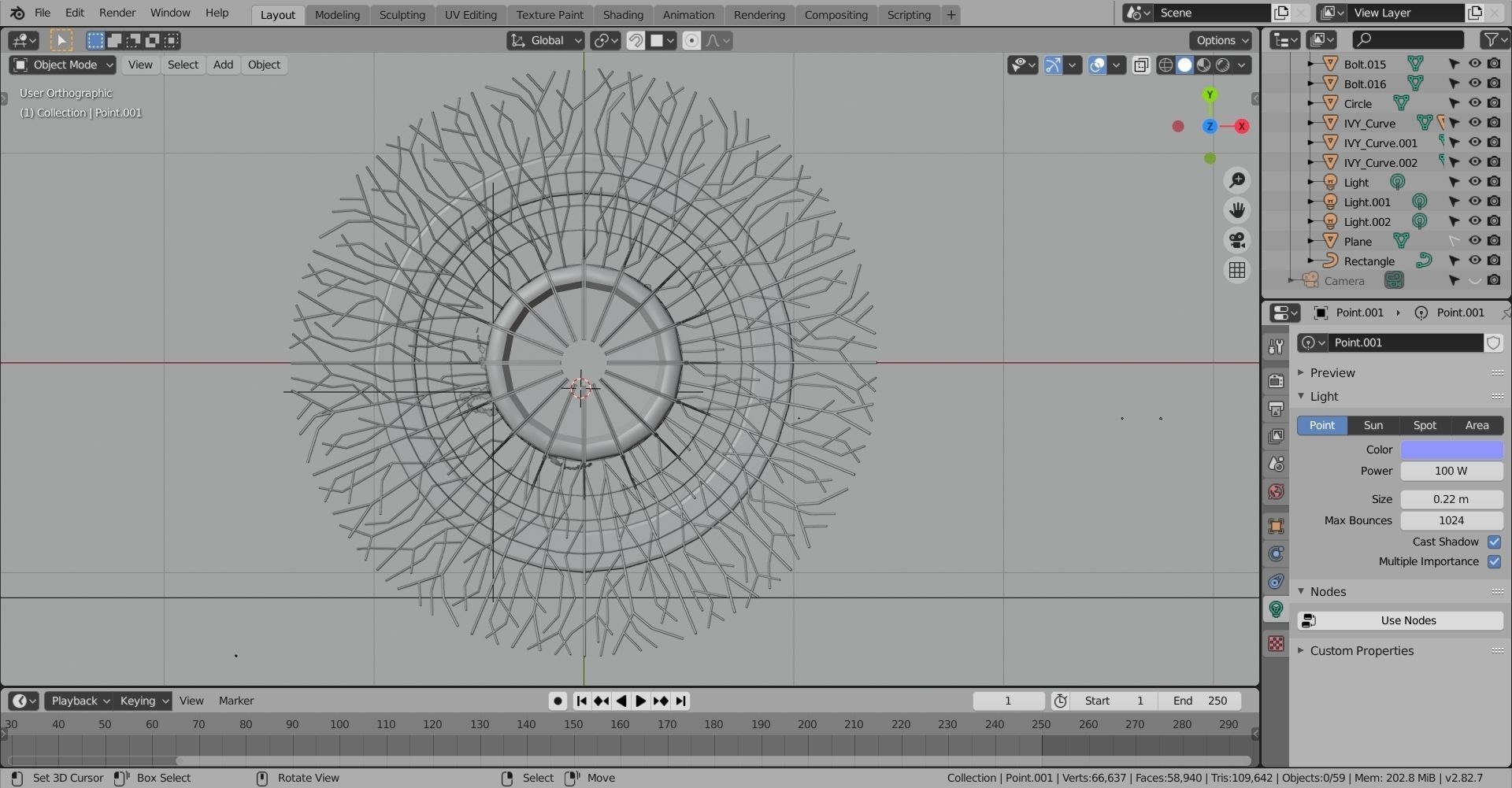This screenshot has width=1512, height=788.
Task: Click the Fake User shield icon
Action: tap(1493, 342)
